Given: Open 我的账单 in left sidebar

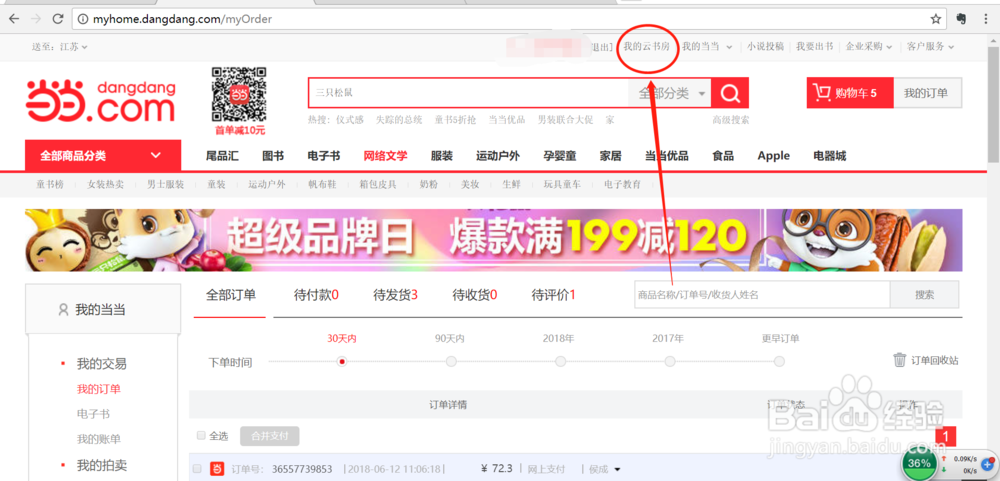Looking at the screenshot, I should click(99, 439).
